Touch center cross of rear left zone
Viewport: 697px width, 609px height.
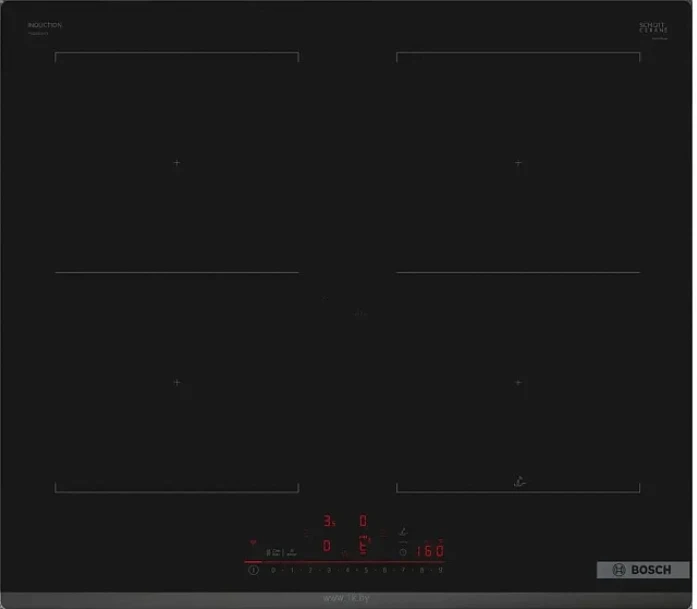click(177, 163)
